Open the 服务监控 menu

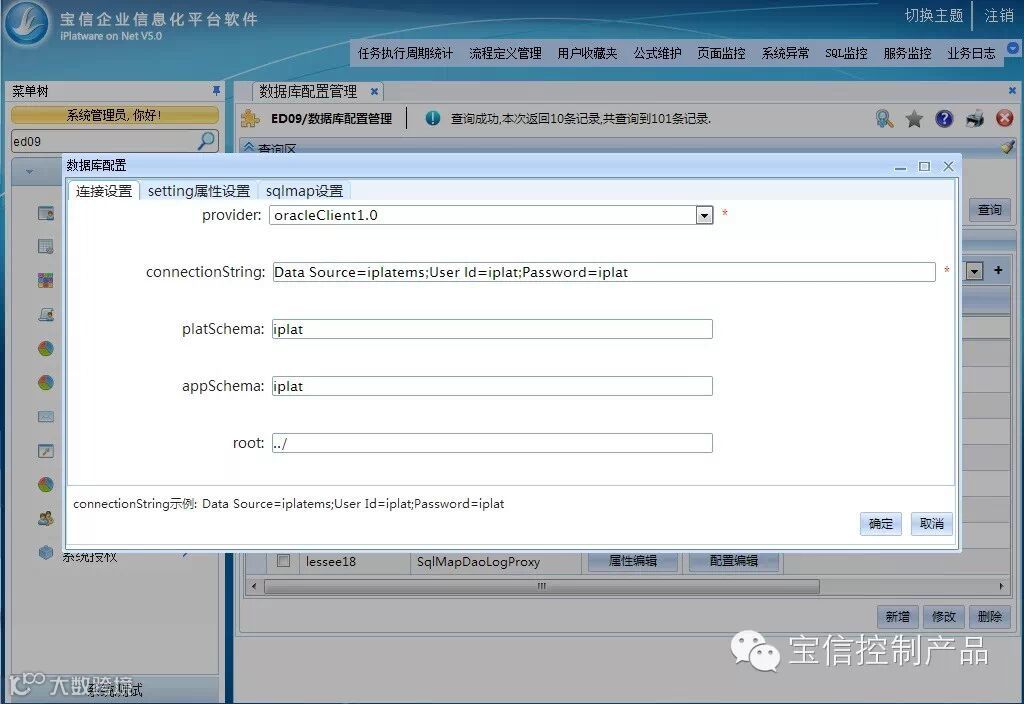(907, 54)
